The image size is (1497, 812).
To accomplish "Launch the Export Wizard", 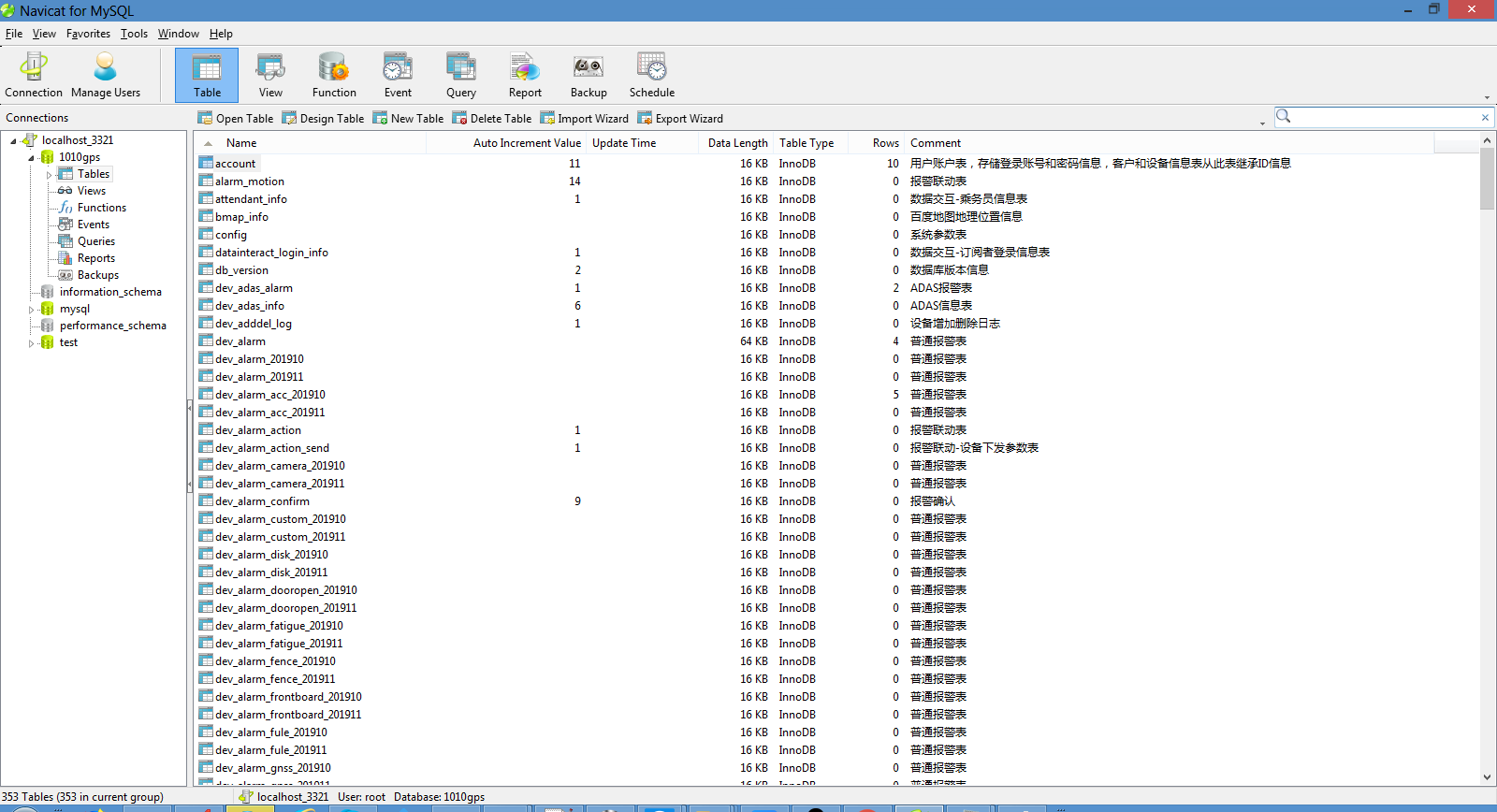I will [x=680, y=118].
